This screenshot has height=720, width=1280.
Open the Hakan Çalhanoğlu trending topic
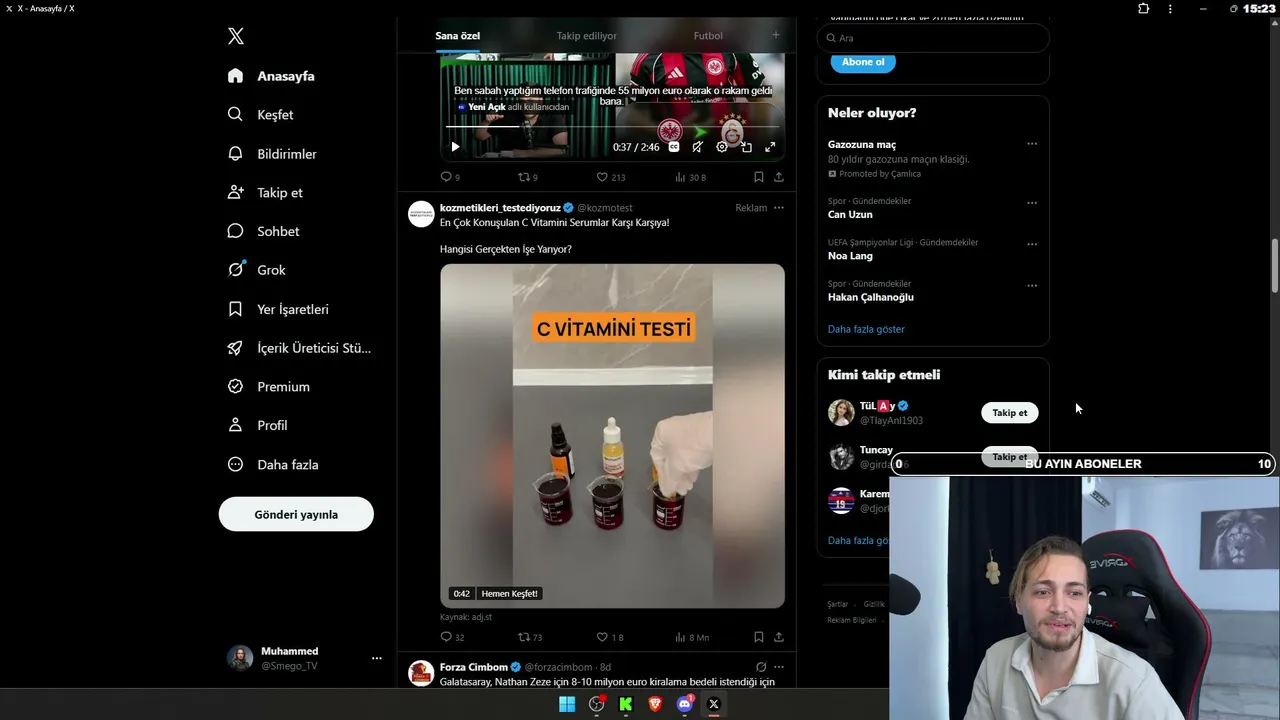tap(871, 297)
